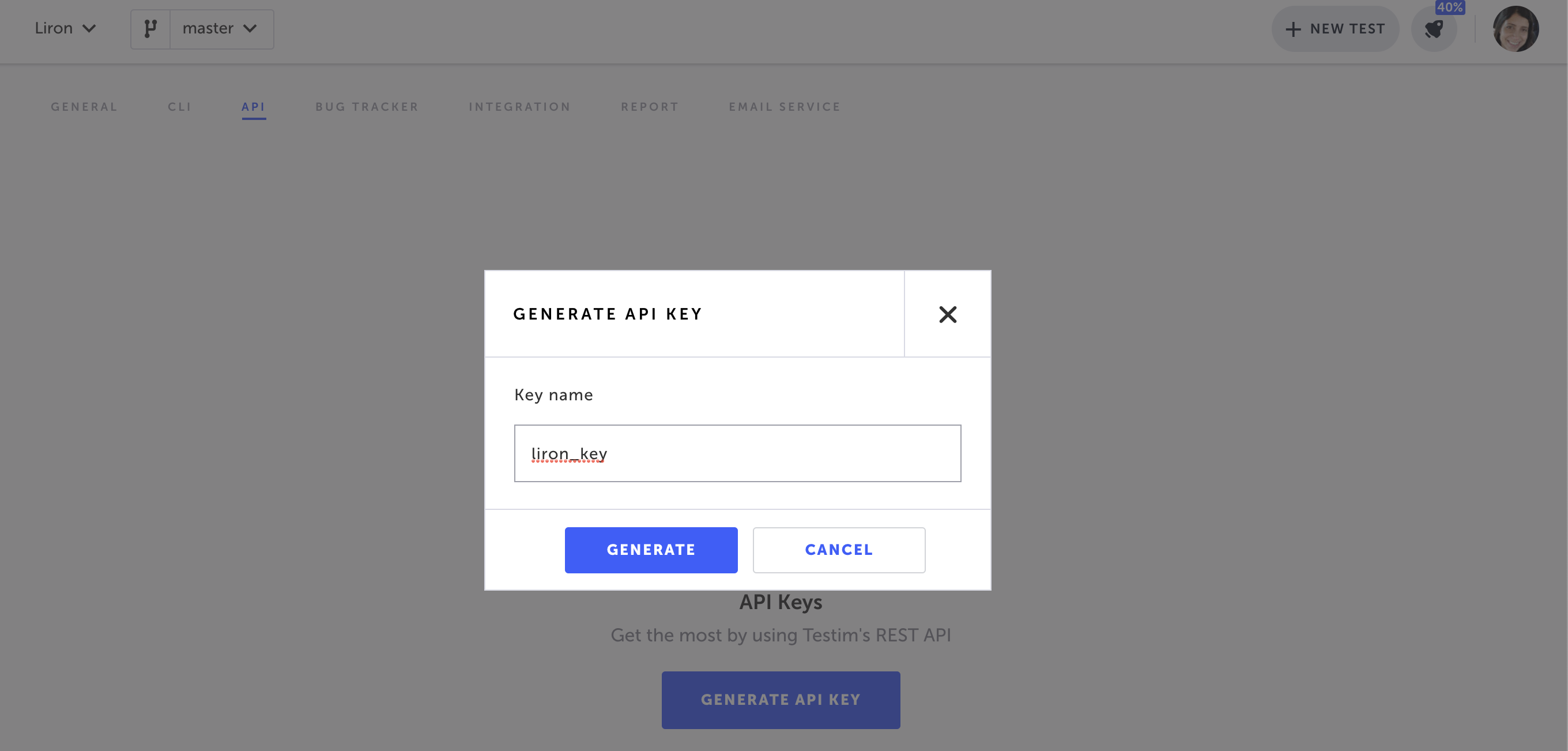Image resolution: width=1568 pixels, height=751 pixels.
Task: Open the Email Service tab
Action: coord(784,107)
